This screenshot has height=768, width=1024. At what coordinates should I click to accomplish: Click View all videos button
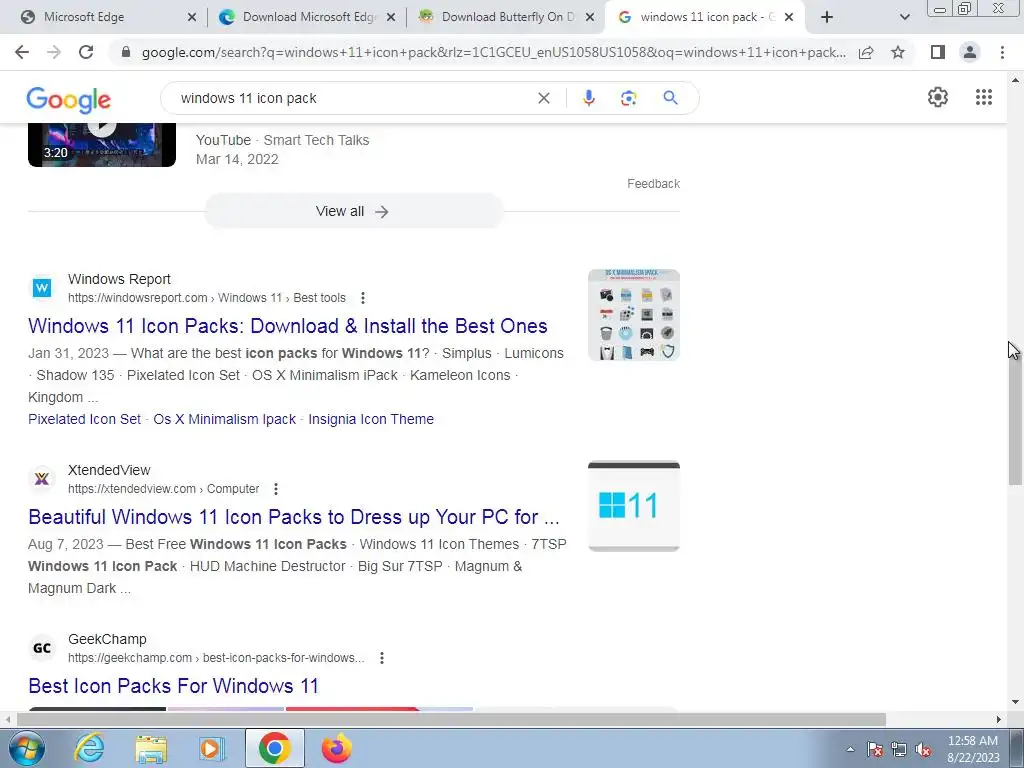353,211
